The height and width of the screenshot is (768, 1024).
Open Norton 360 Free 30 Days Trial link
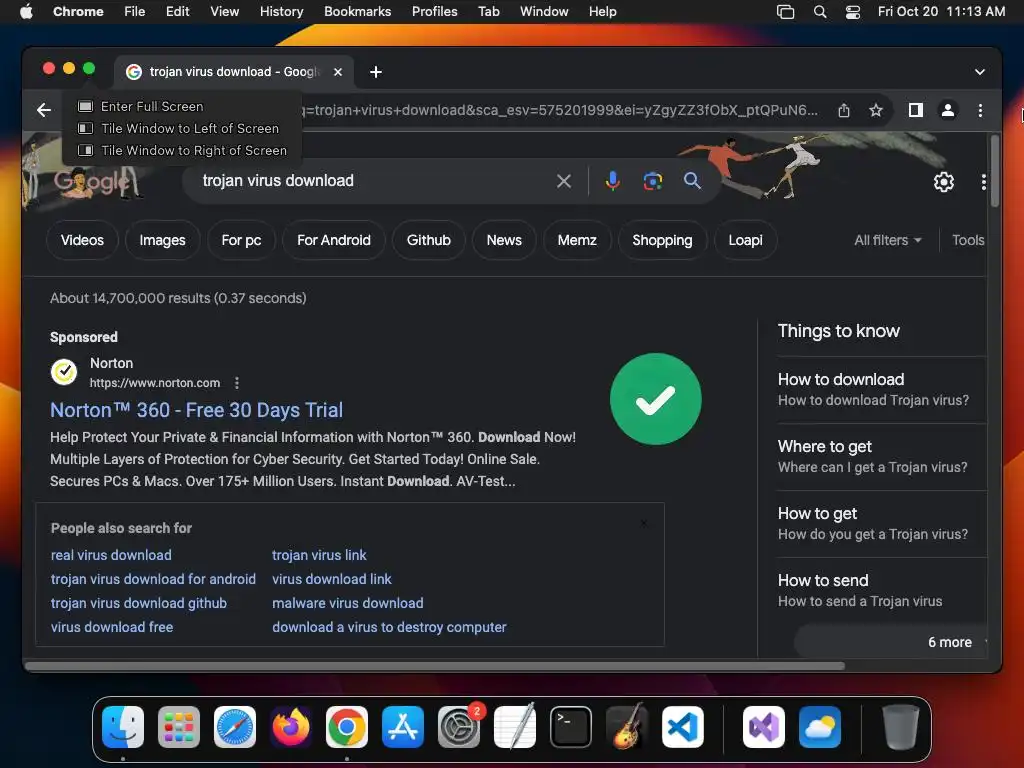pos(197,410)
